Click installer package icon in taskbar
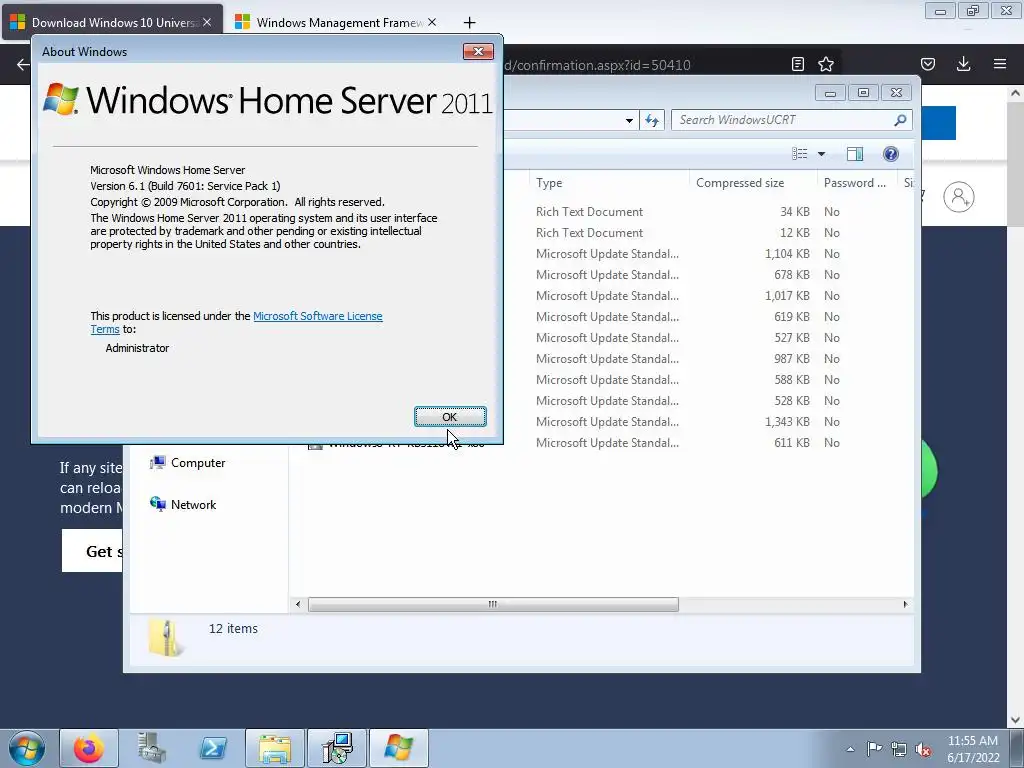The width and height of the screenshot is (1024, 768). [x=337, y=748]
